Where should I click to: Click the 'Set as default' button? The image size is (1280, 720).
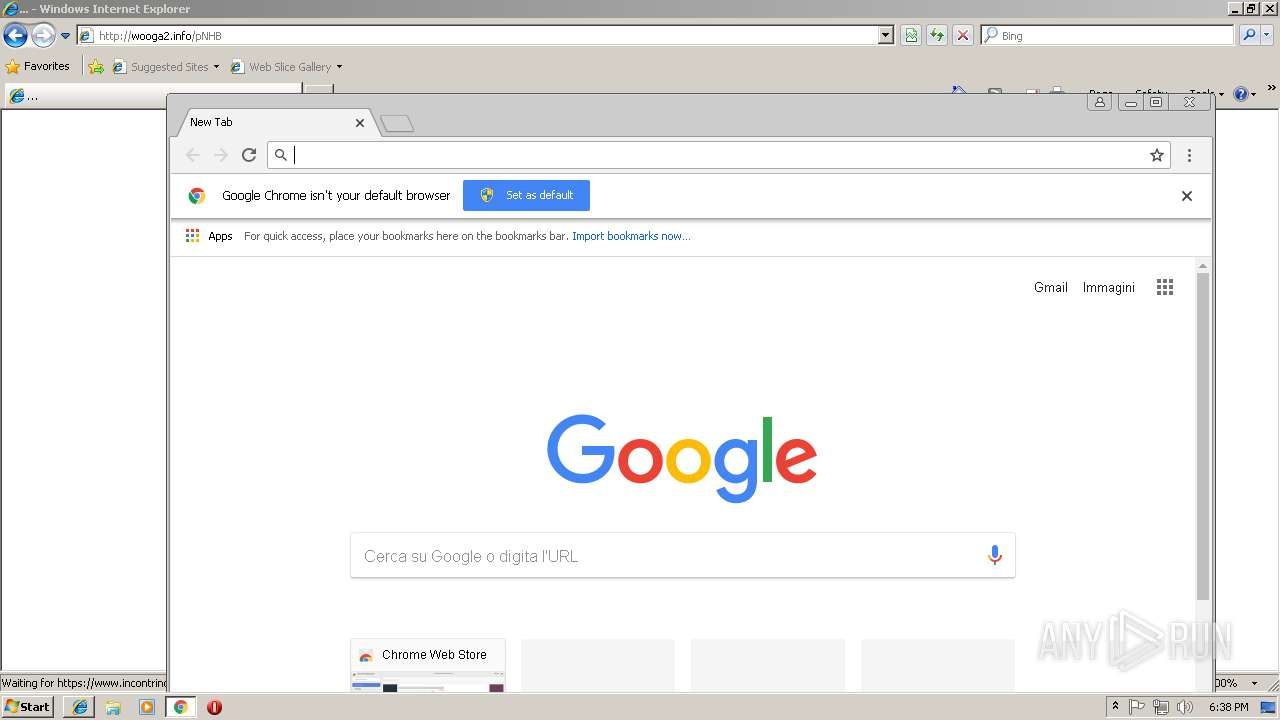(x=526, y=195)
